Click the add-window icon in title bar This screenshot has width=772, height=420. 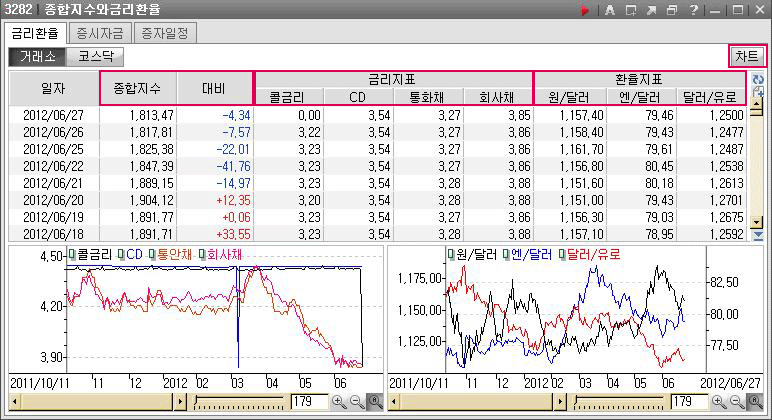pyautogui.click(x=630, y=10)
